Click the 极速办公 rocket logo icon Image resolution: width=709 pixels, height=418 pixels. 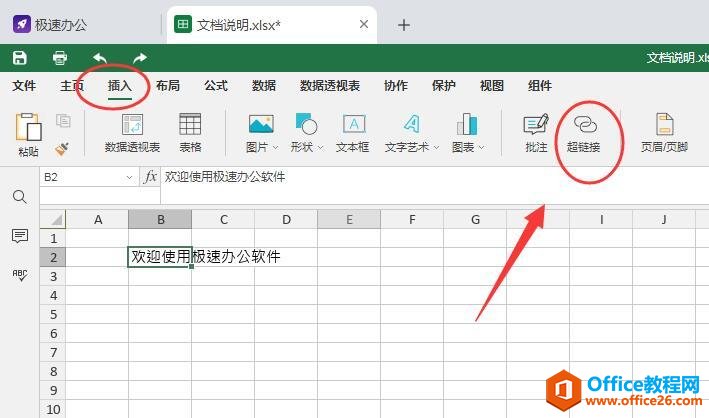point(22,24)
